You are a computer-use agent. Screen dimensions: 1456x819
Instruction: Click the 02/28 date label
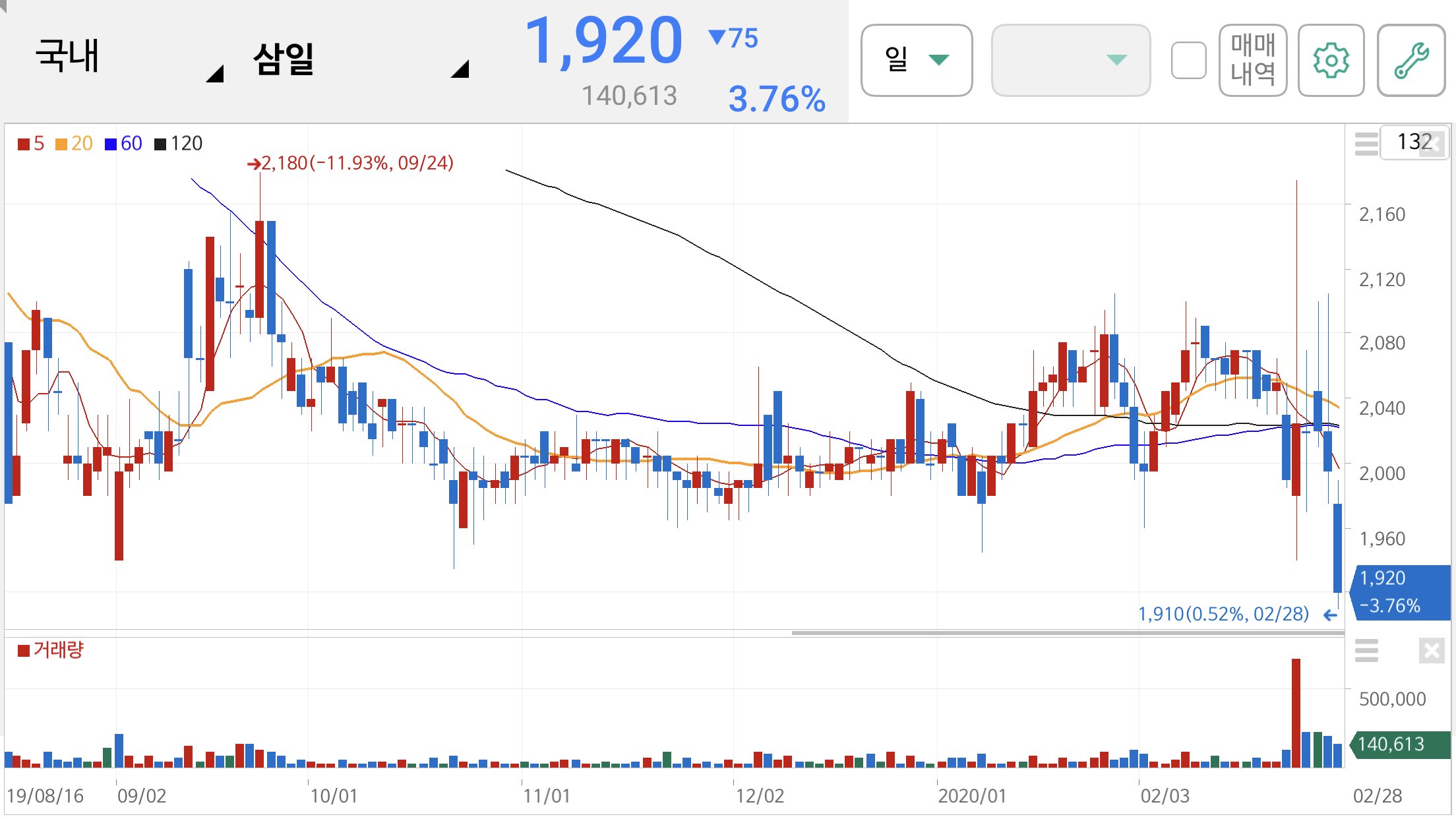(1378, 796)
